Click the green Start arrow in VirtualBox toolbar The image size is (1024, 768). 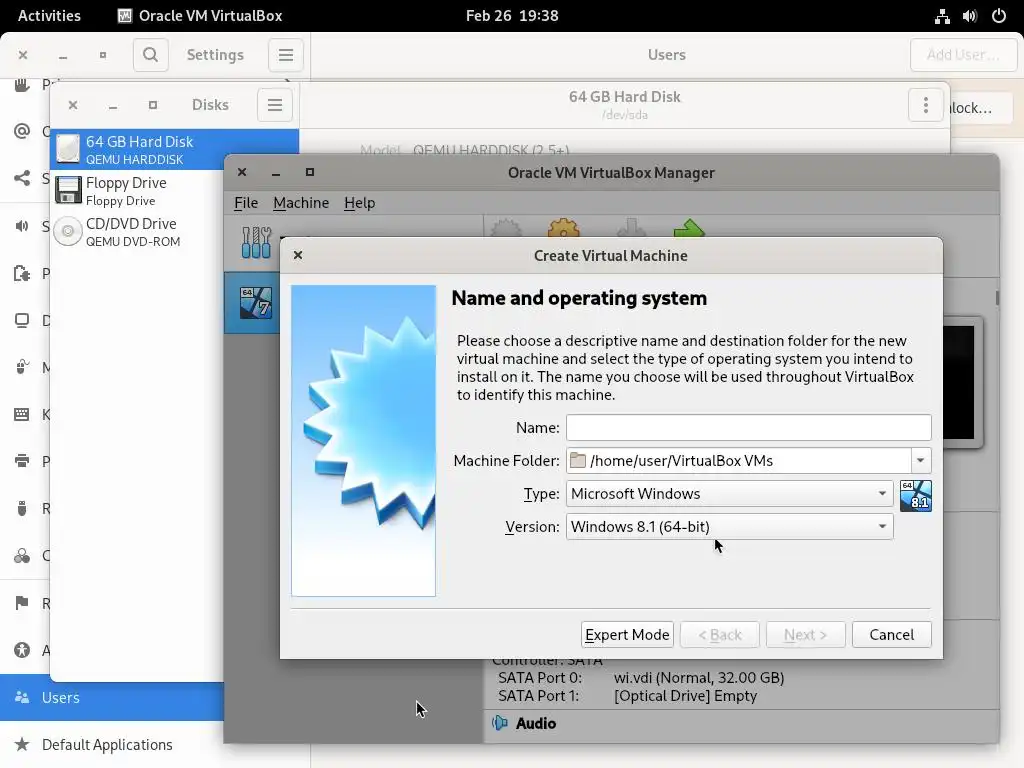pos(689,229)
